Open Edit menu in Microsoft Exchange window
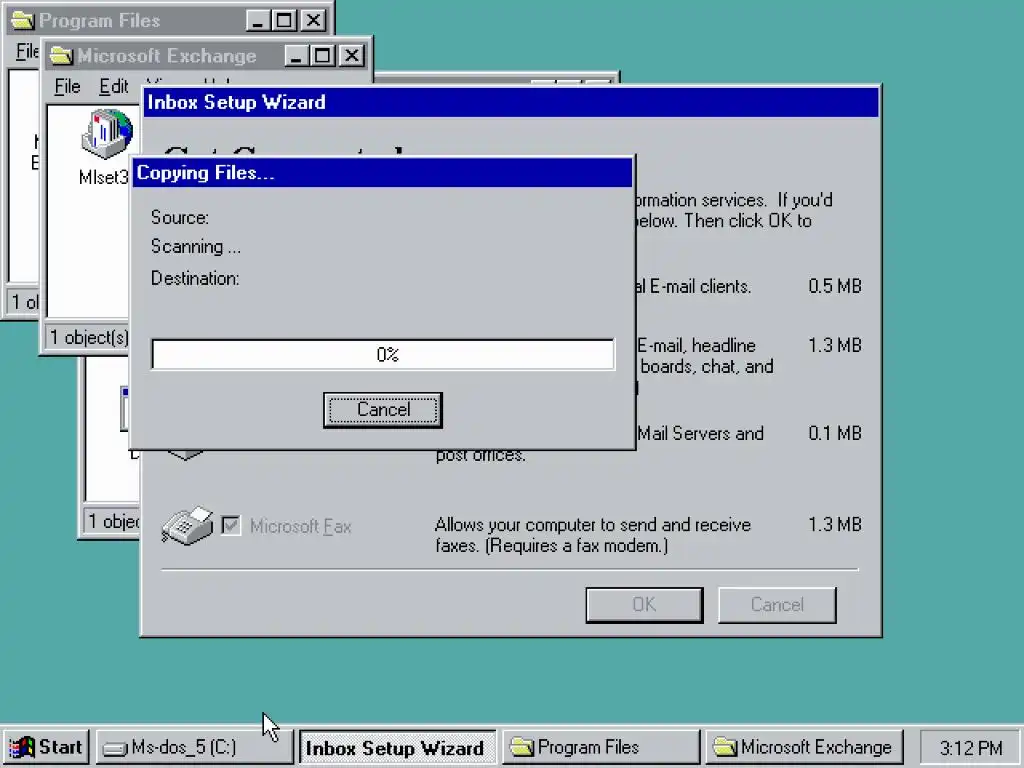 (x=114, y=86)
